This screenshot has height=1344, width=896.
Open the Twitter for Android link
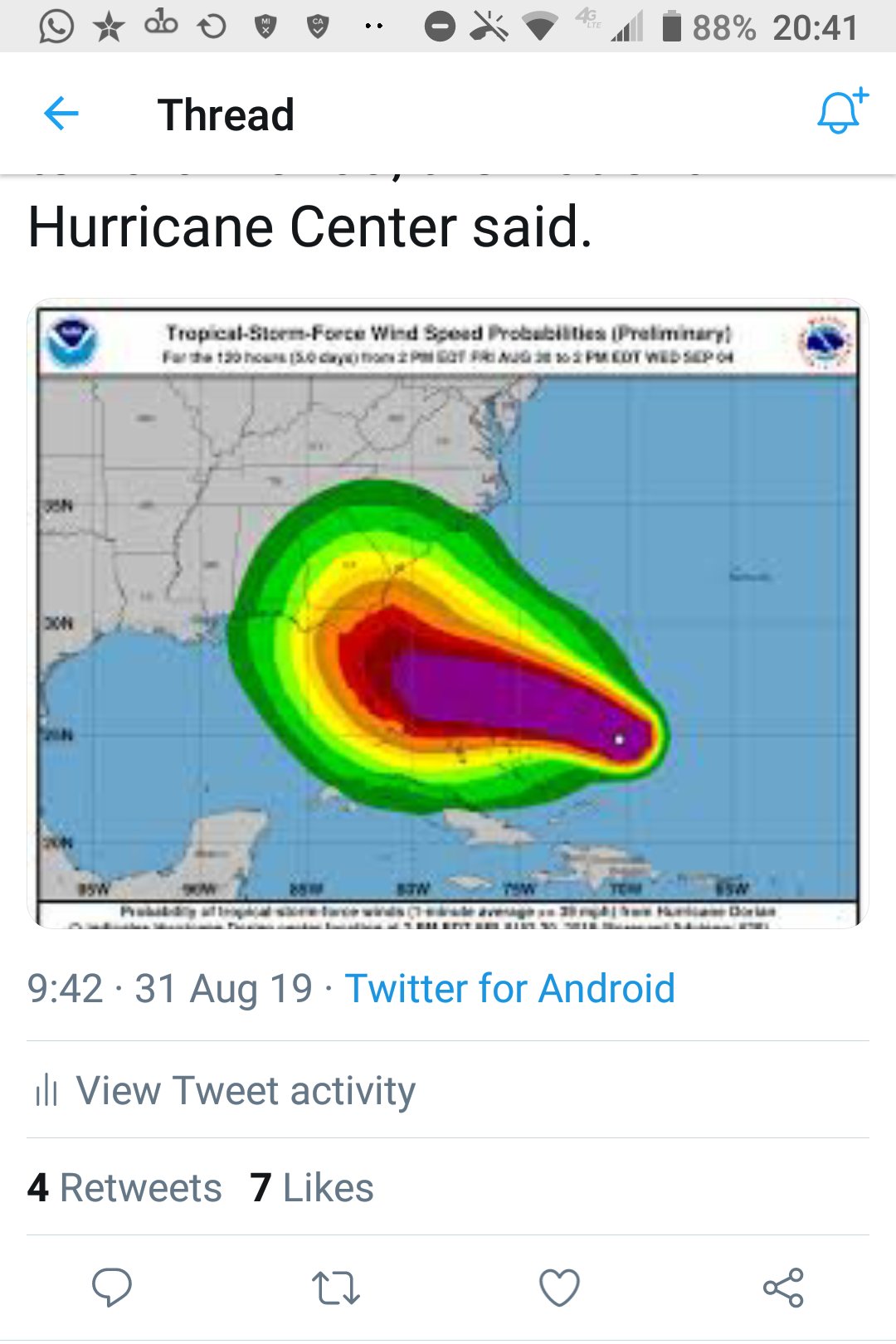tap(509, 989)
